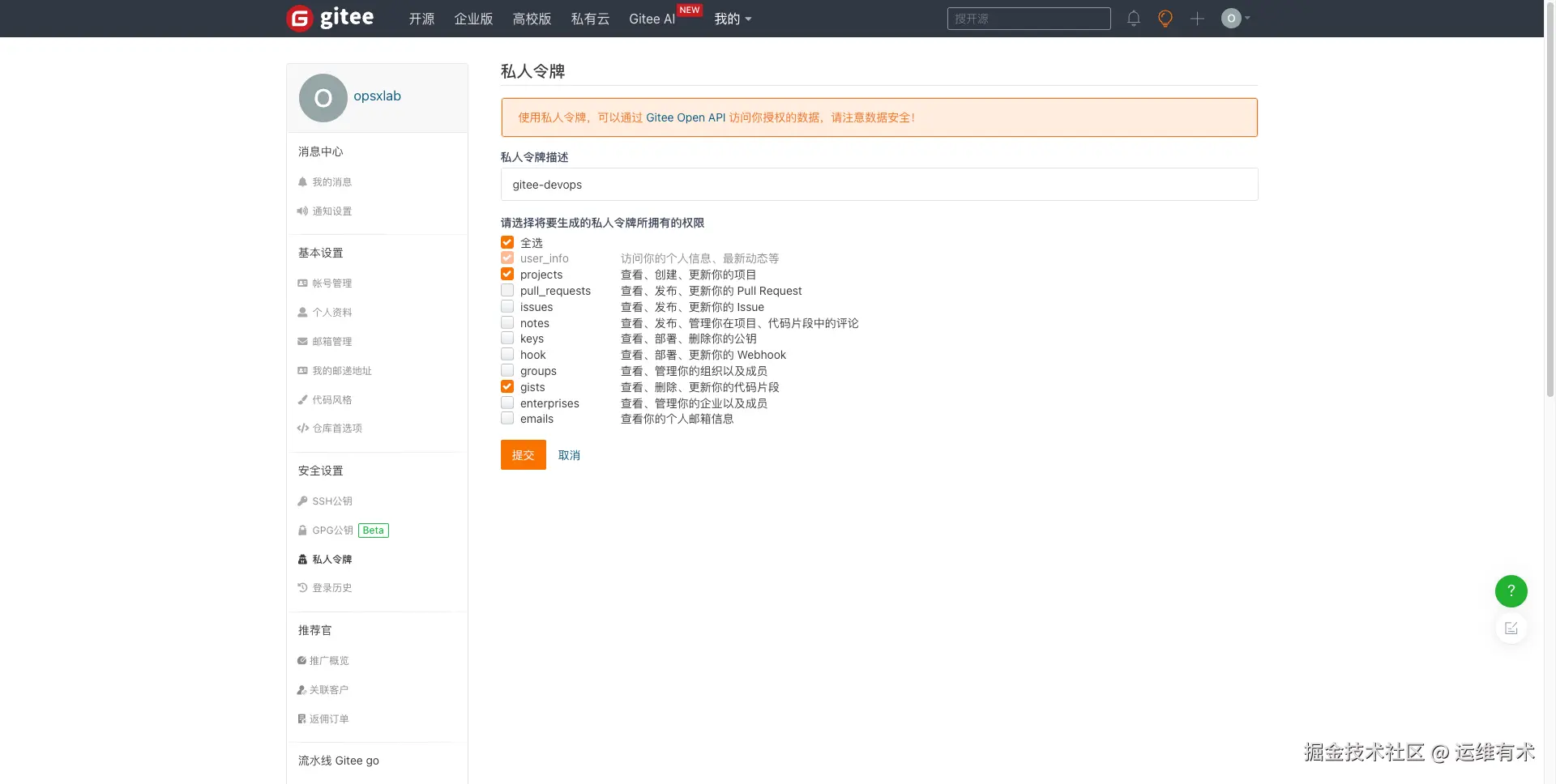This screenshot has width=1556, height=784.
Task: Click the opsxlab username link
Action: (x=377, y=96)
